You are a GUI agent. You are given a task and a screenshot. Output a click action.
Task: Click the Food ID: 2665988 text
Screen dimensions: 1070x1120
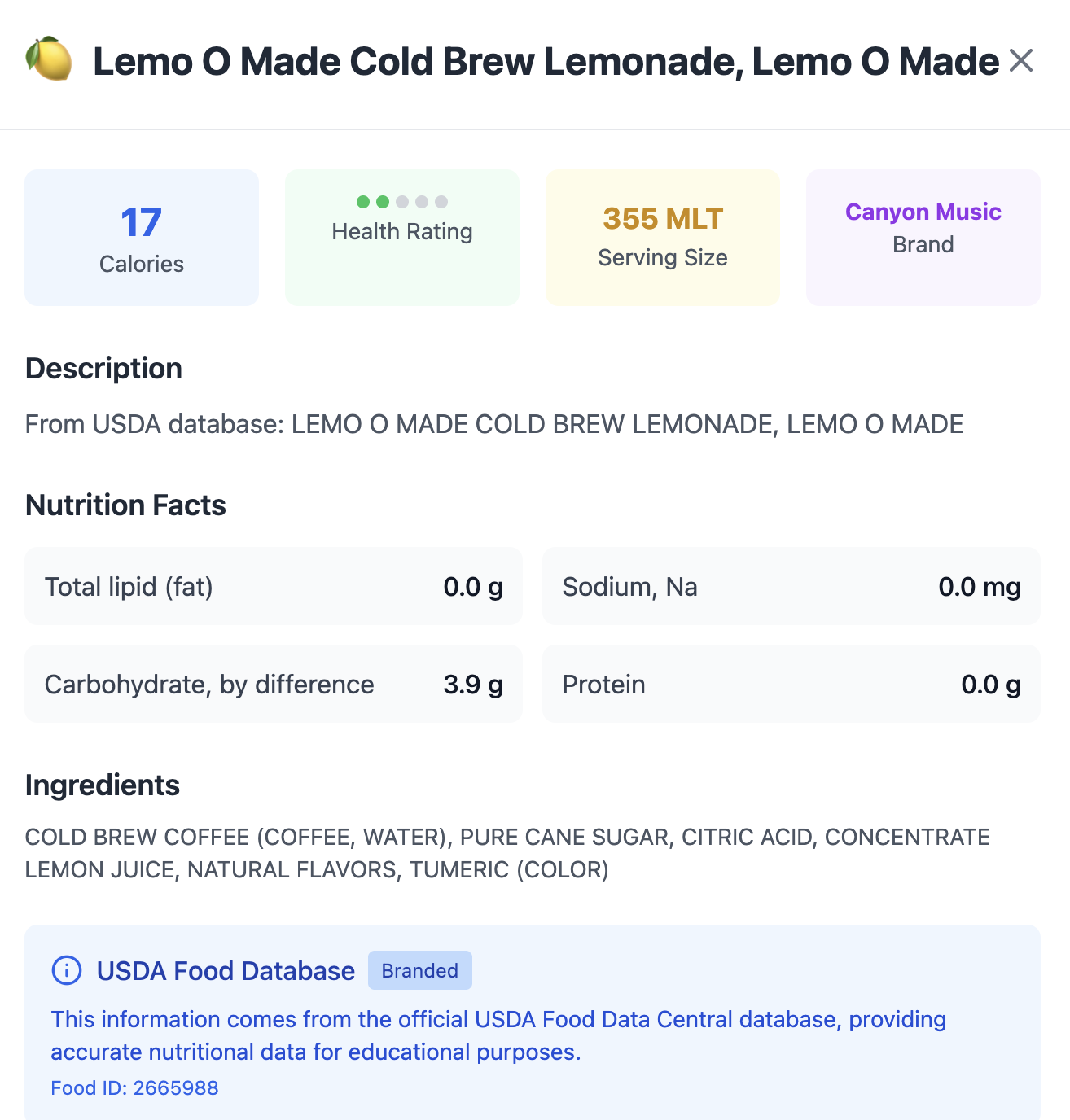point(134,1088)
